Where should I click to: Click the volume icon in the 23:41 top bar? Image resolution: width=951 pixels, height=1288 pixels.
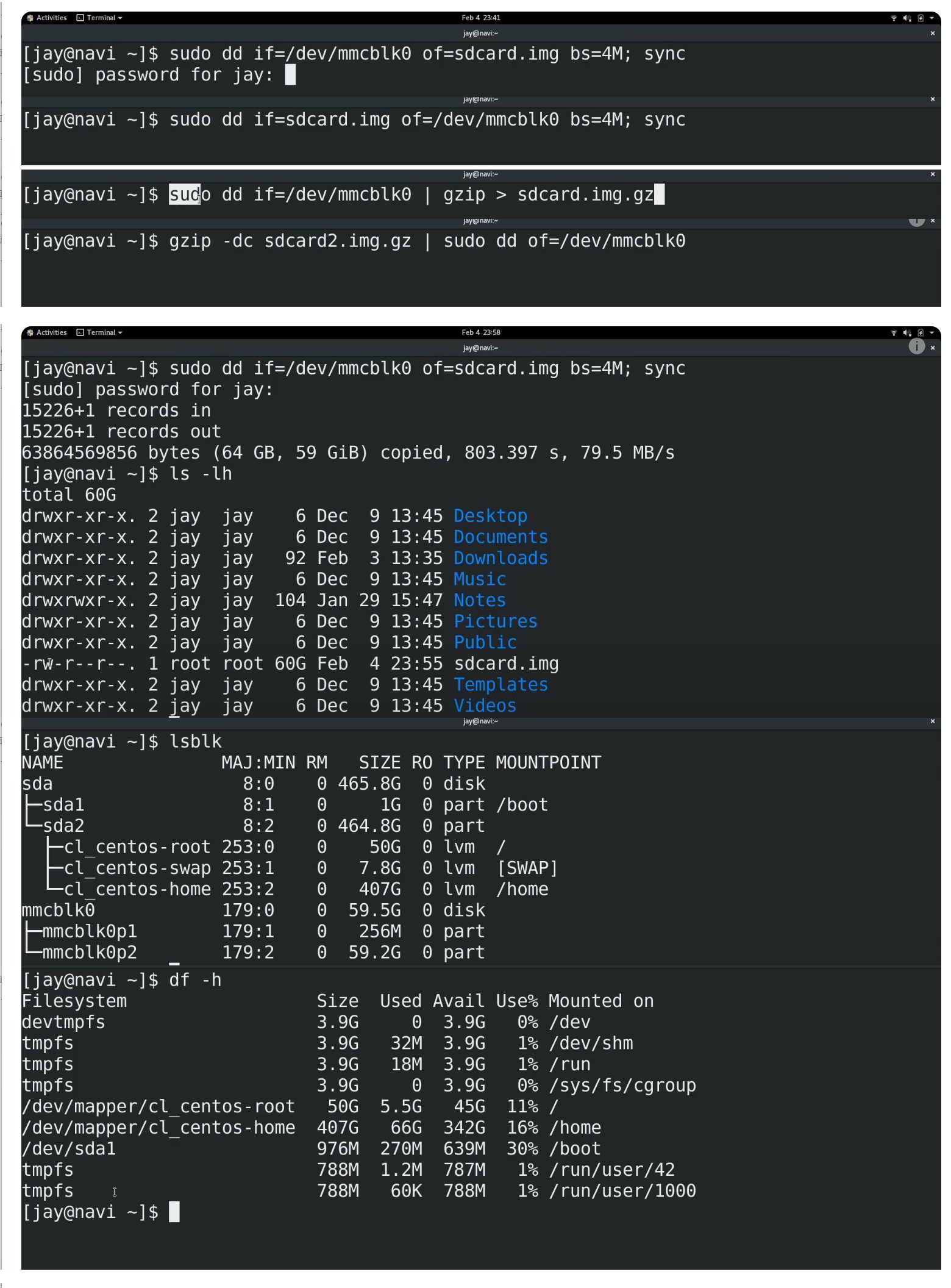[907, 18]
